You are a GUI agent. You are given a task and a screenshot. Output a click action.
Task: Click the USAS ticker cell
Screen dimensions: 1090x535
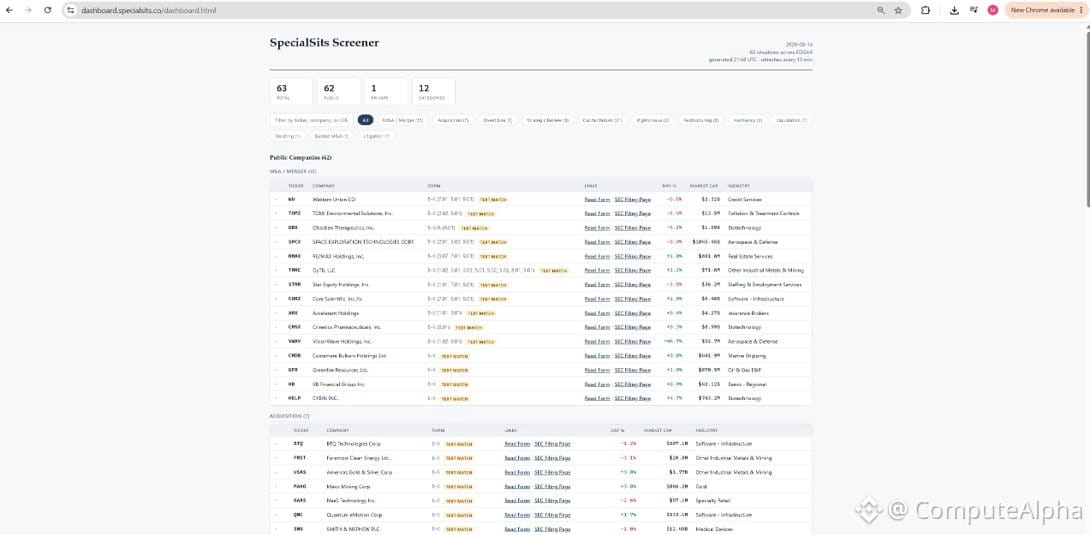tap(300, 472)
